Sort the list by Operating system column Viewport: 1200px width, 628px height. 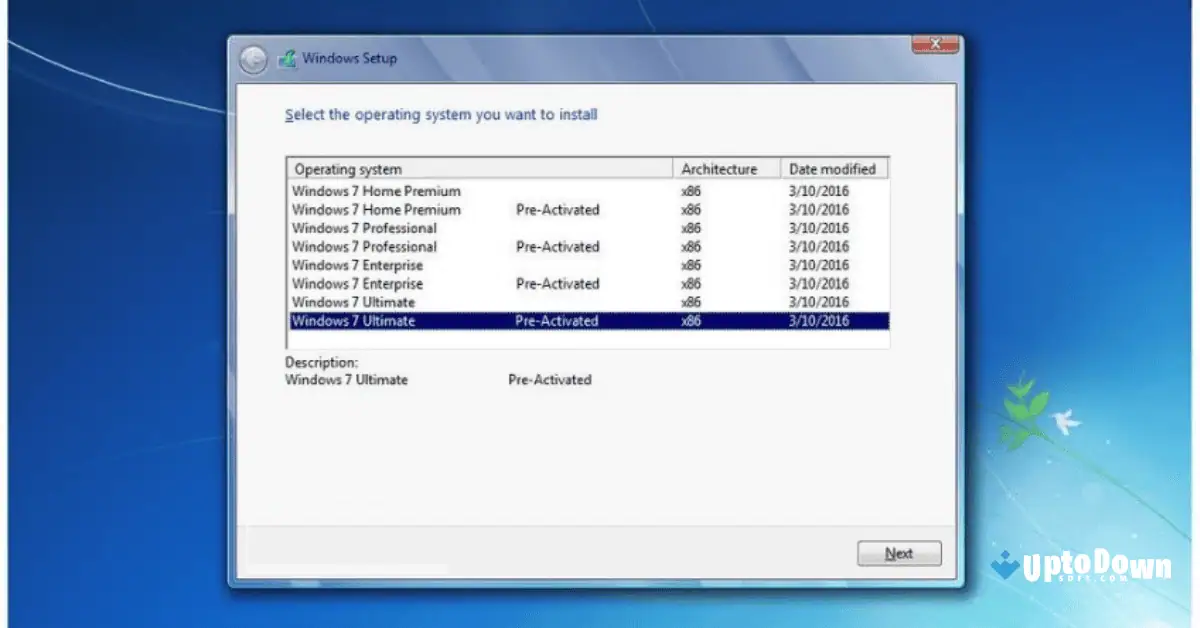tap(348, 168)
